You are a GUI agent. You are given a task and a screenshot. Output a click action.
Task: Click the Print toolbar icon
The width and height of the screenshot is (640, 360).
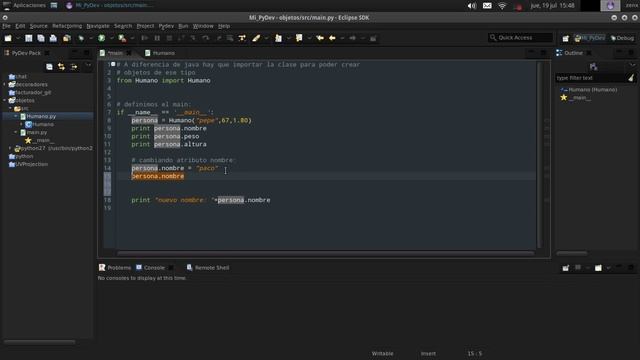(x=53, y=38)
